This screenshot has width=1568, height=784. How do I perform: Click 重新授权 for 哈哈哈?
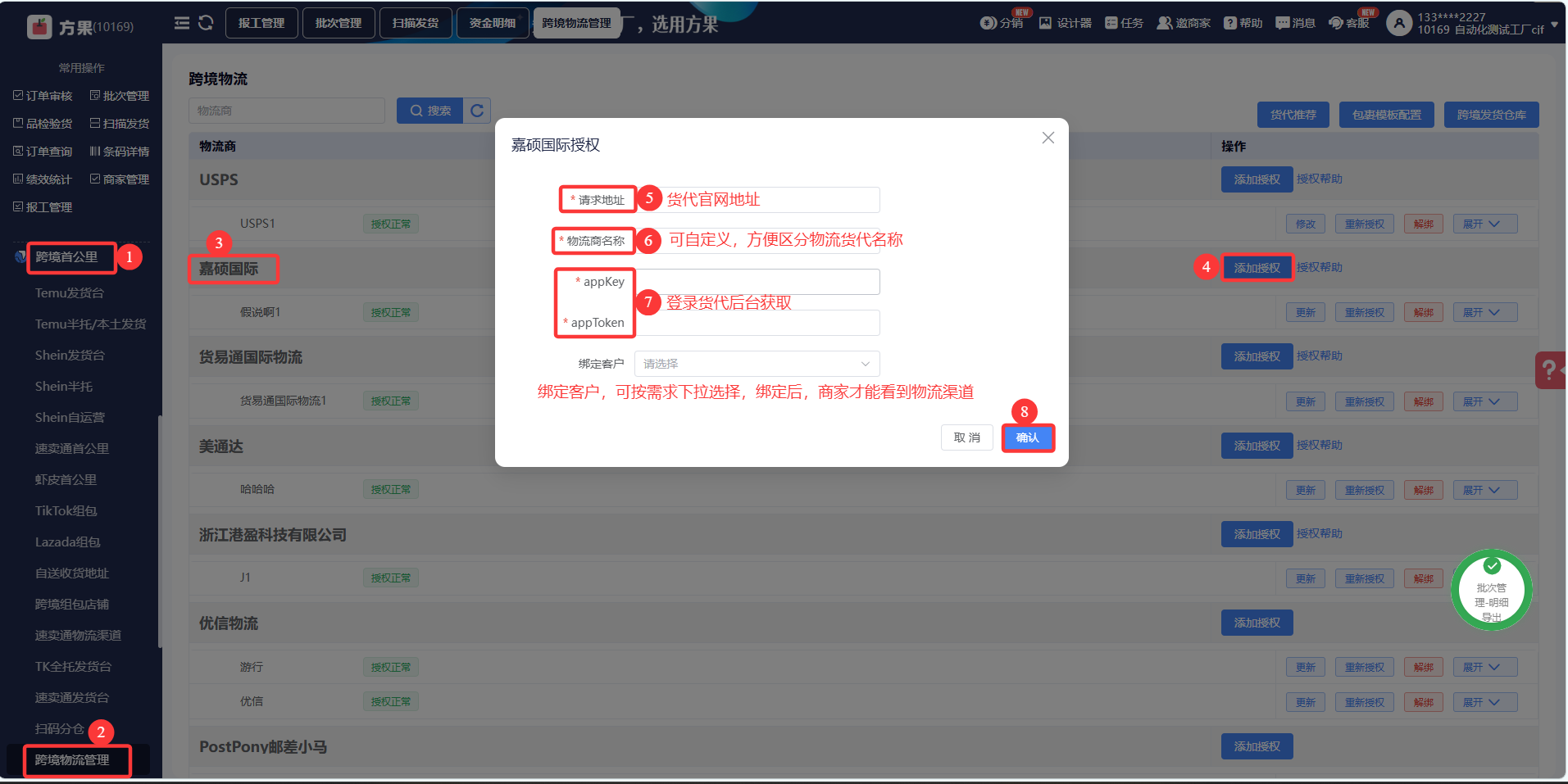[x=1365, y=490]
